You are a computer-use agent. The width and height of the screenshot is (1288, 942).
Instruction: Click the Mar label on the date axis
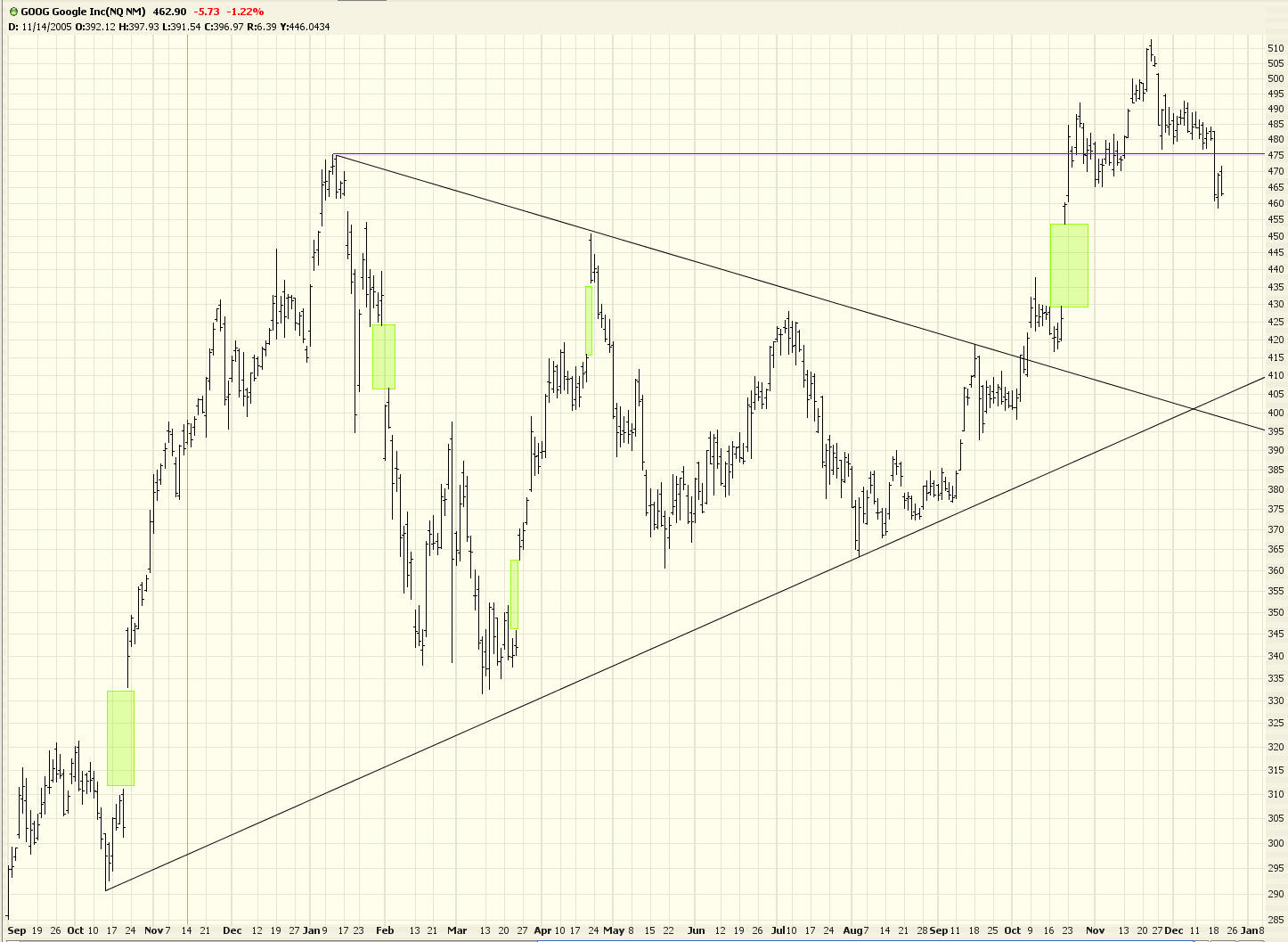pyautogui.click(x=457, y=930)
